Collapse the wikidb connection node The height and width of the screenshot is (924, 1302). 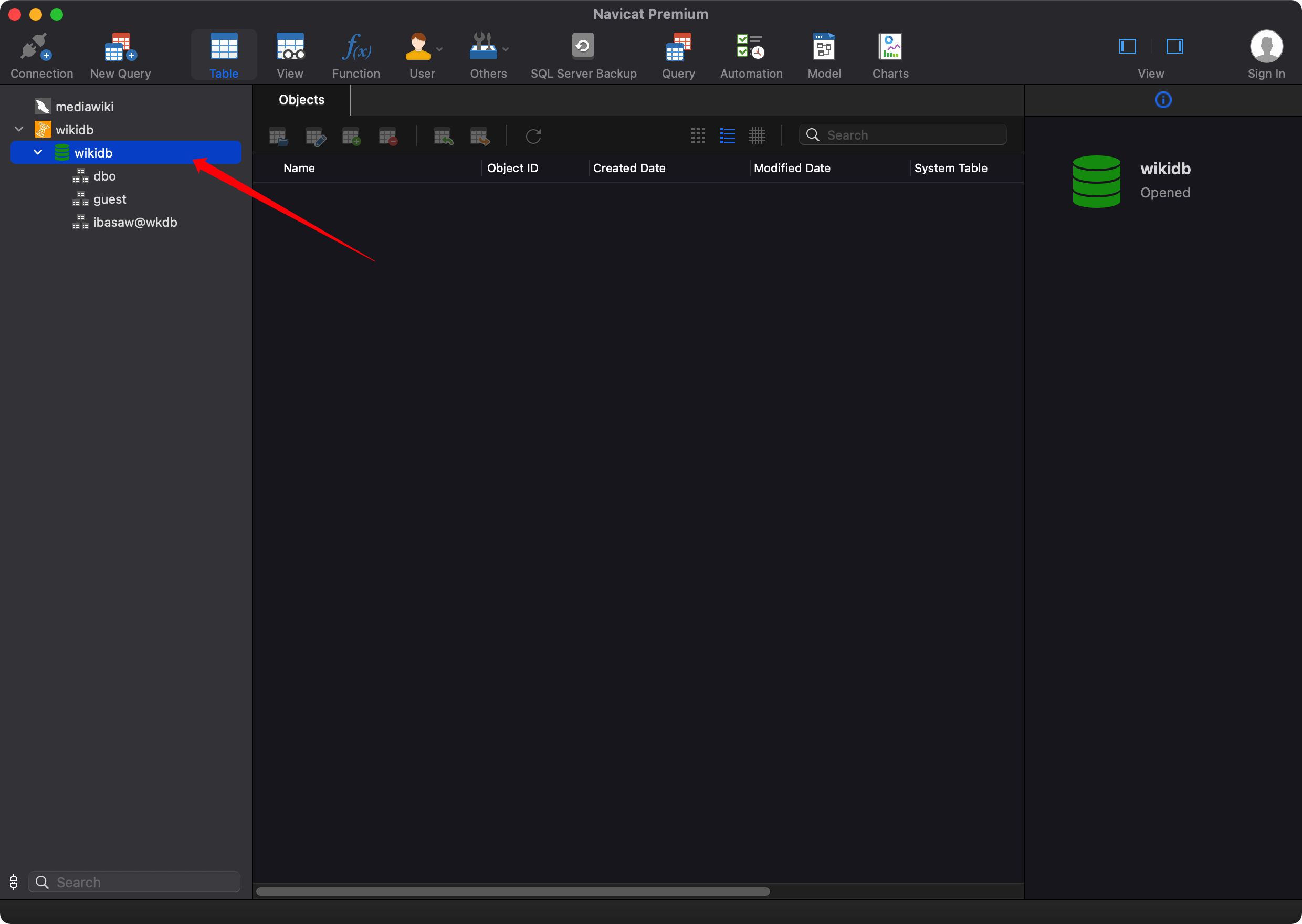click(19, 130)
